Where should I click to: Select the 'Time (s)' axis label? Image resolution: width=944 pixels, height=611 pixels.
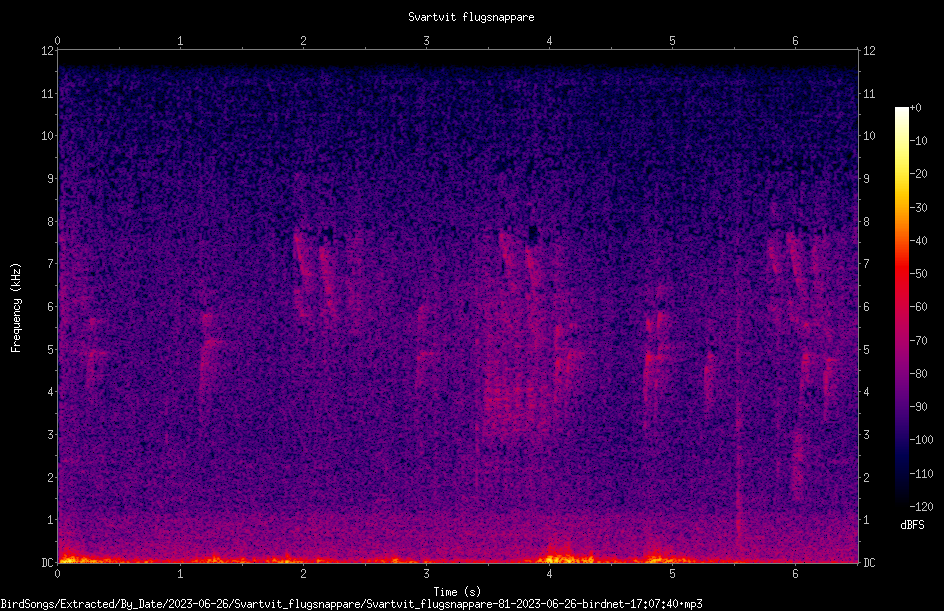[x=457, y=592]
